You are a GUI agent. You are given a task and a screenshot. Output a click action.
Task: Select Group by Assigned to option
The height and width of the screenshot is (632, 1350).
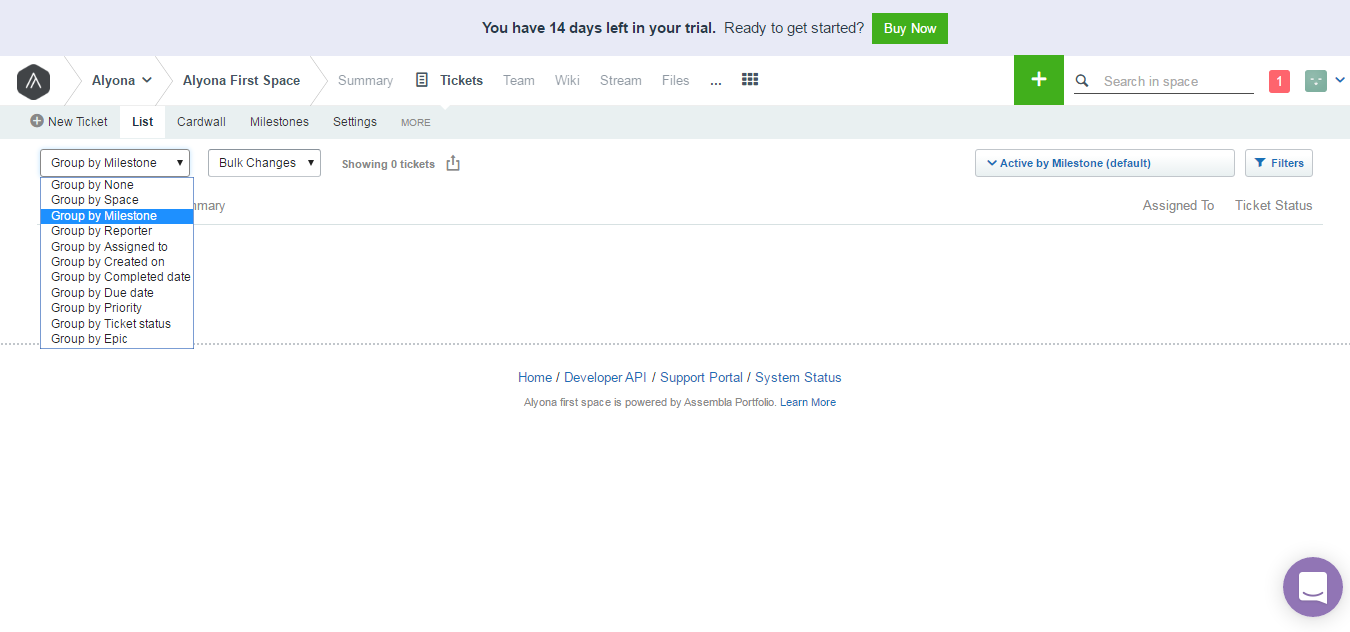click(117, 247)
